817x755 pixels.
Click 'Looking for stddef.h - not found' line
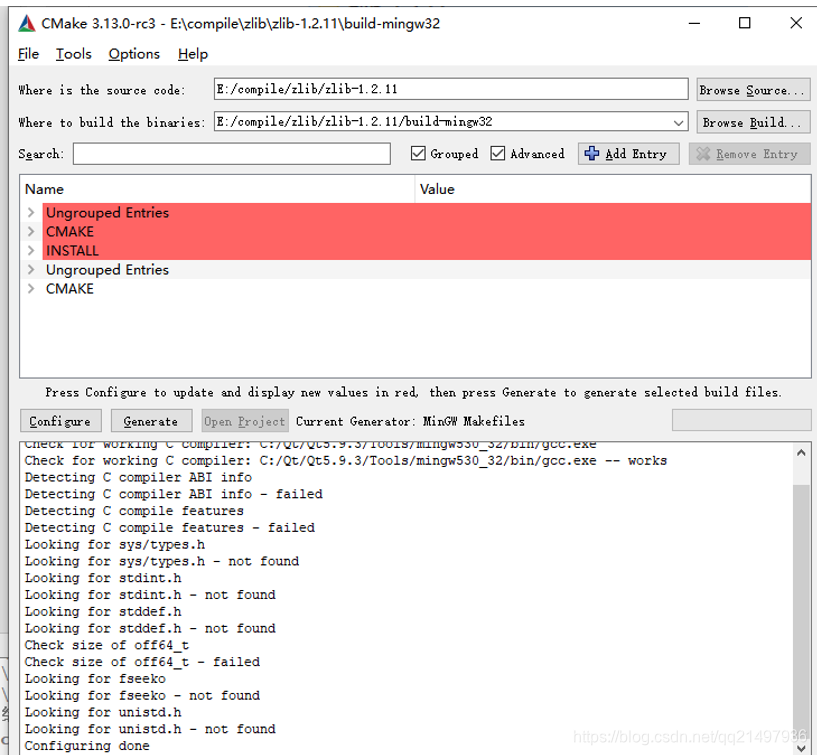click(x=150, y=628)
